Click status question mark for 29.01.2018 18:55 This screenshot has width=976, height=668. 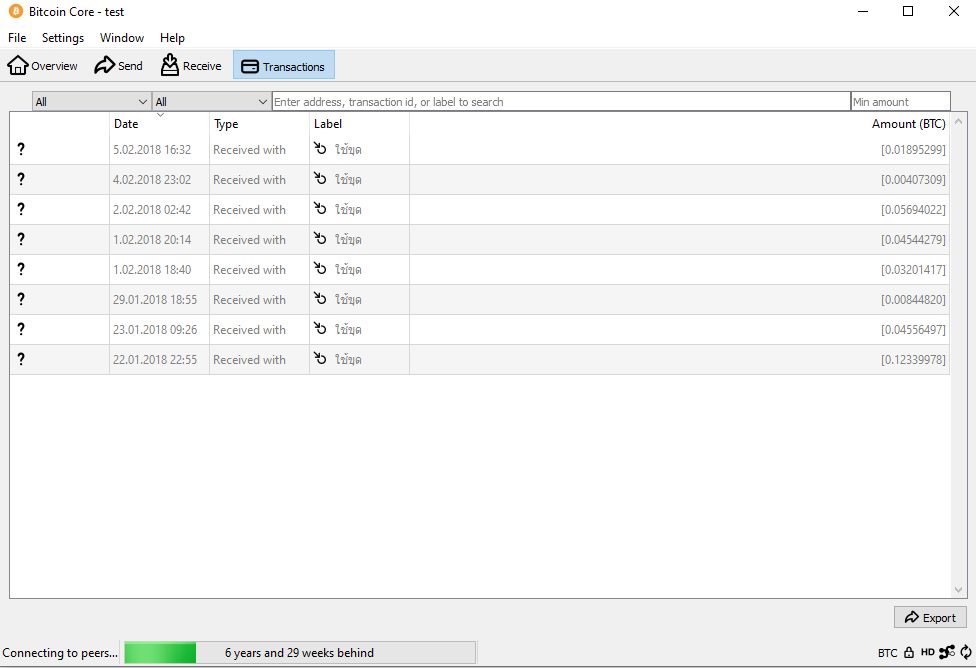[21, 299]
